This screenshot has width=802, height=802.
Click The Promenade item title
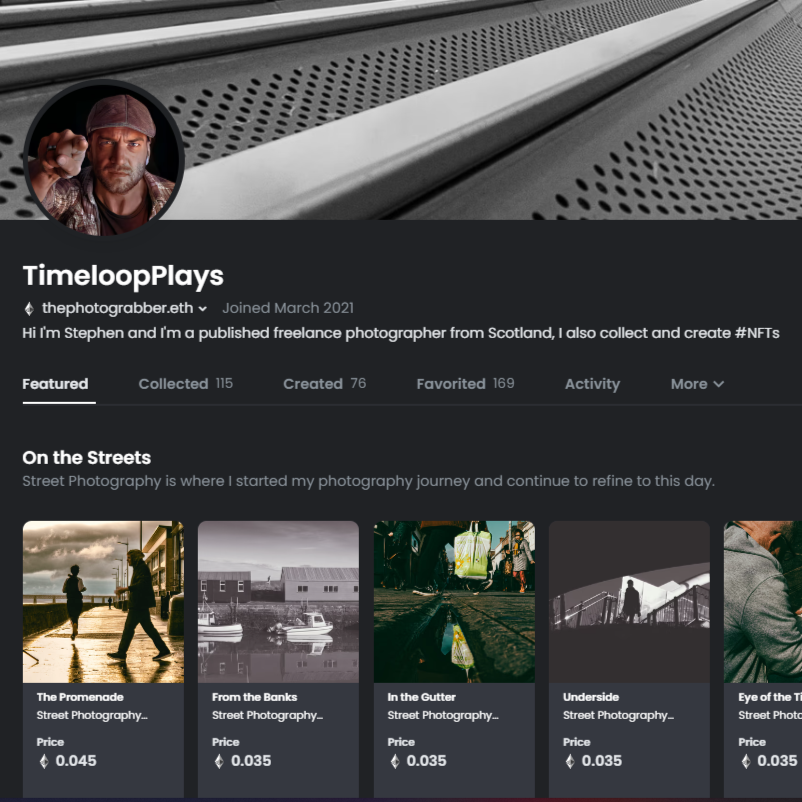pos(80,697)
